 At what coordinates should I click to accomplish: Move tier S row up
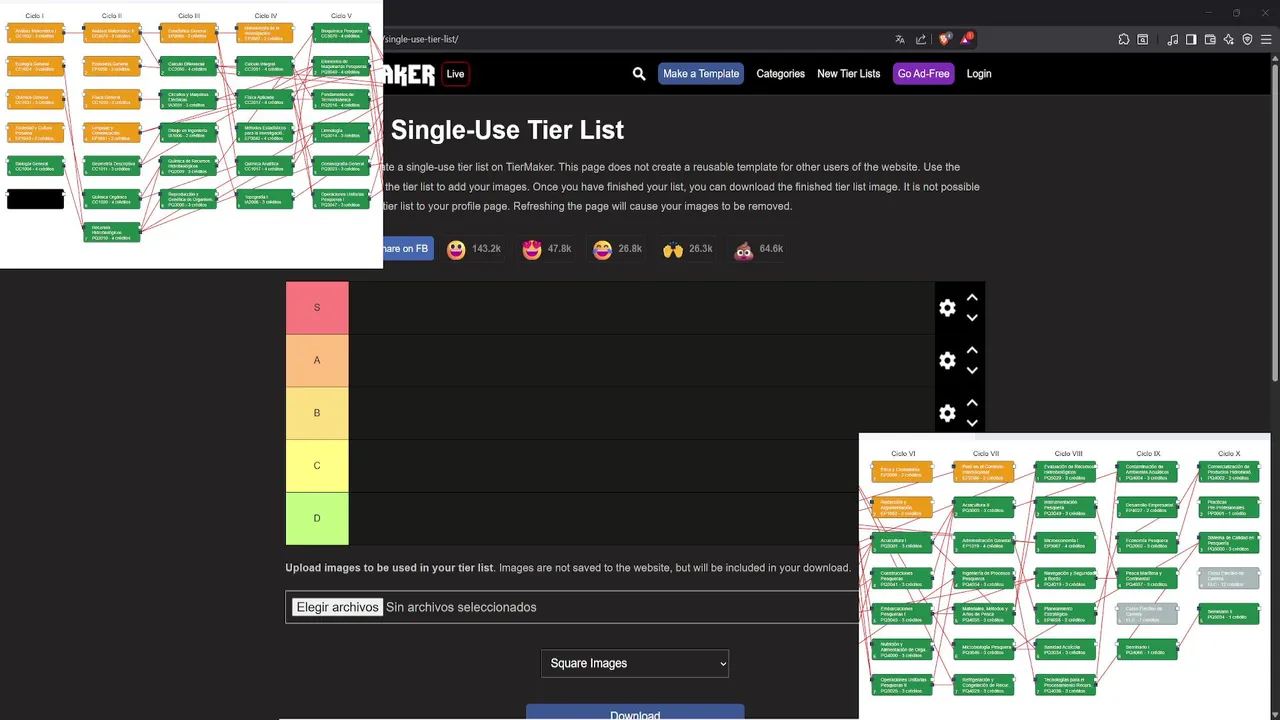(971, 298)
